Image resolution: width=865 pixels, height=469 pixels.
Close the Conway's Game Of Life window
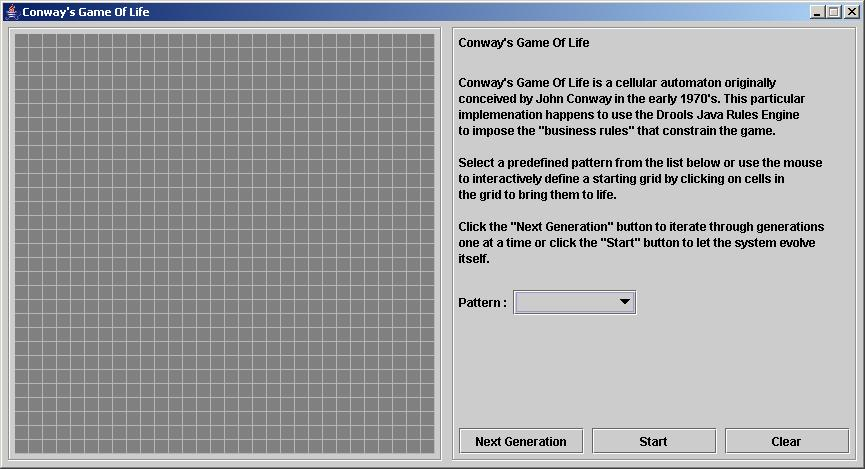click(x=850, y=12)
